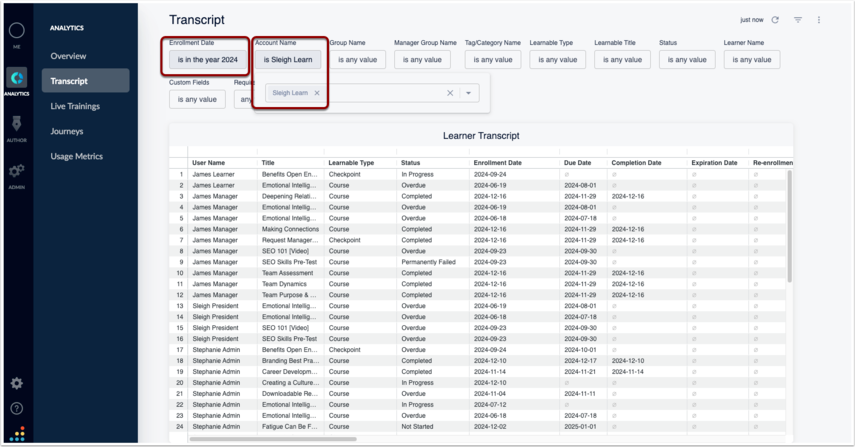855x447 pixels.
Task: Select 'Branding Best Pra...' title cell
Action: pyautogui.click(x=291, y=361)
